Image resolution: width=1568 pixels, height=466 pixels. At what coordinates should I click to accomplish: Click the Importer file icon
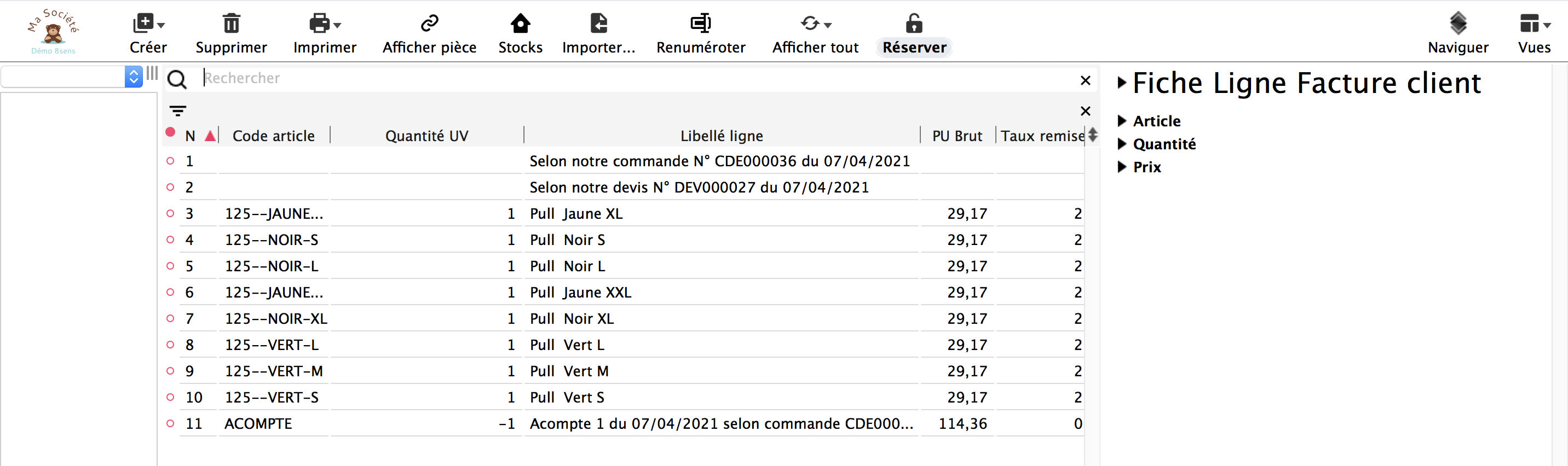599,23
